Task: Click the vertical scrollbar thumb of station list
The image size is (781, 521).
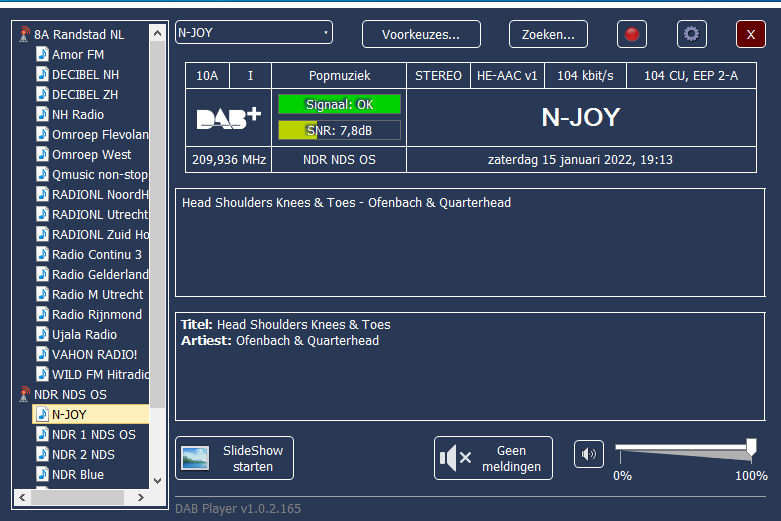Action: tap(157, 224)
